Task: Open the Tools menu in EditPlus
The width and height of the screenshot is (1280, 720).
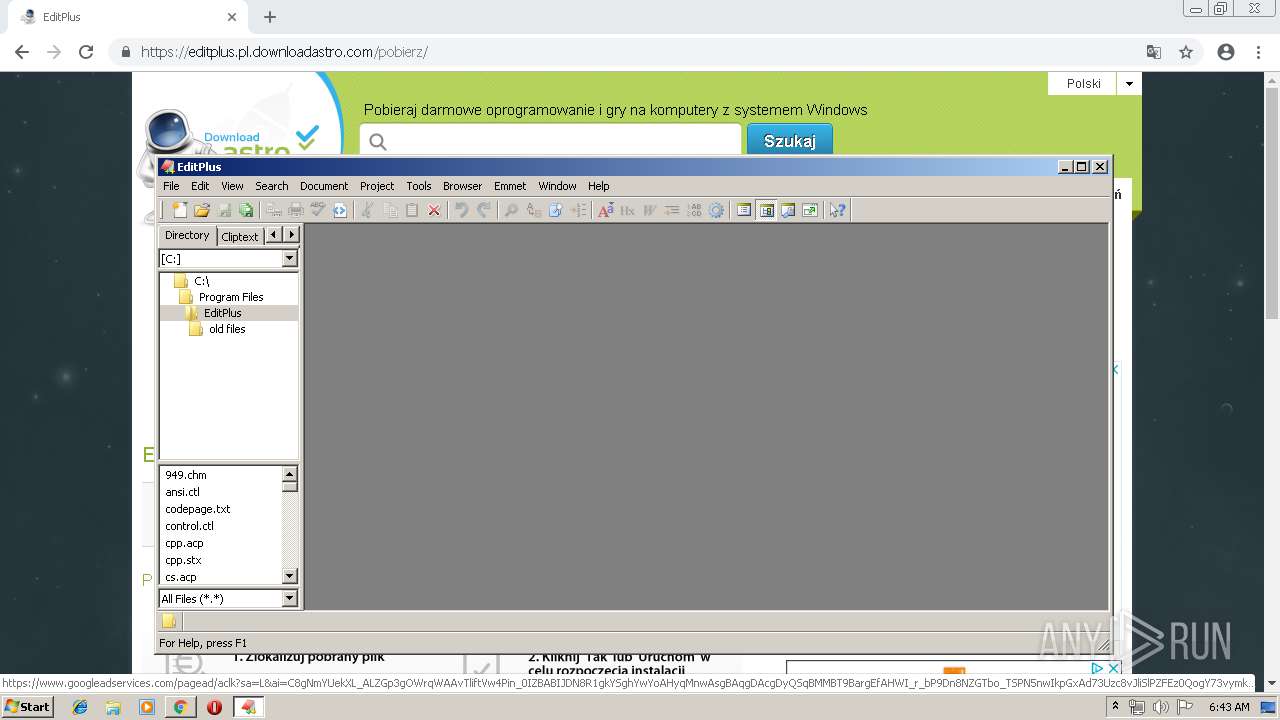Action: pyautogui.click(x=419, y=186)
